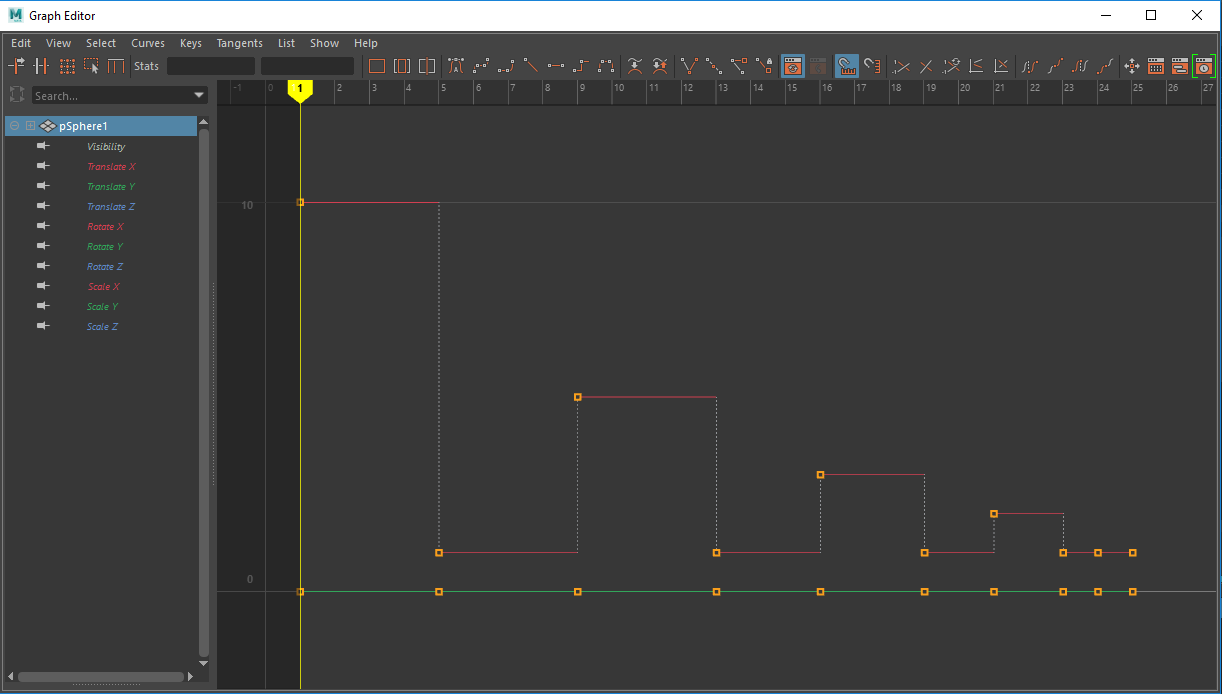
Task: Open the Tangents menu
Action: pos(239,43)
